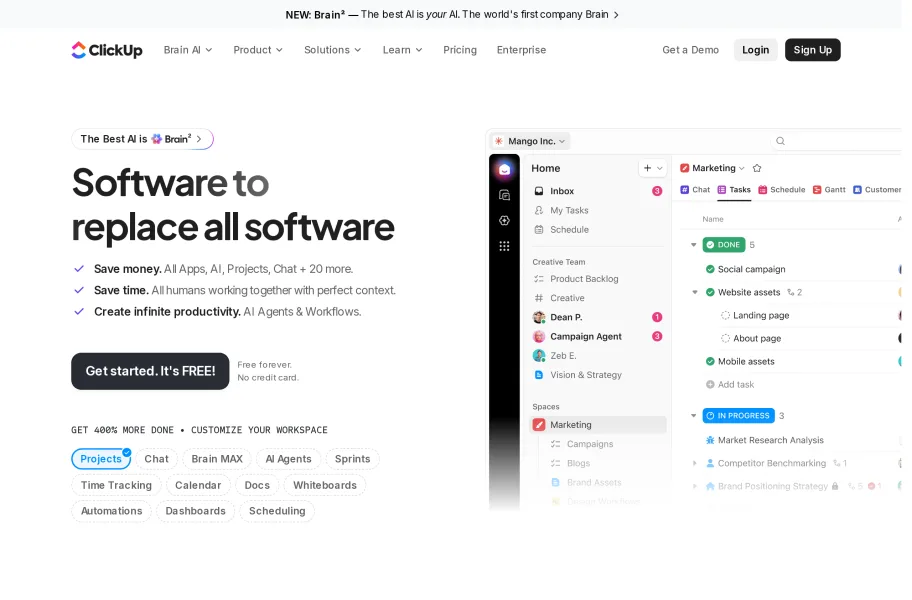Expand the Product navigation menu
Image resolution: width=912 pixels, height=600 pixels.
tap(258, 50)
